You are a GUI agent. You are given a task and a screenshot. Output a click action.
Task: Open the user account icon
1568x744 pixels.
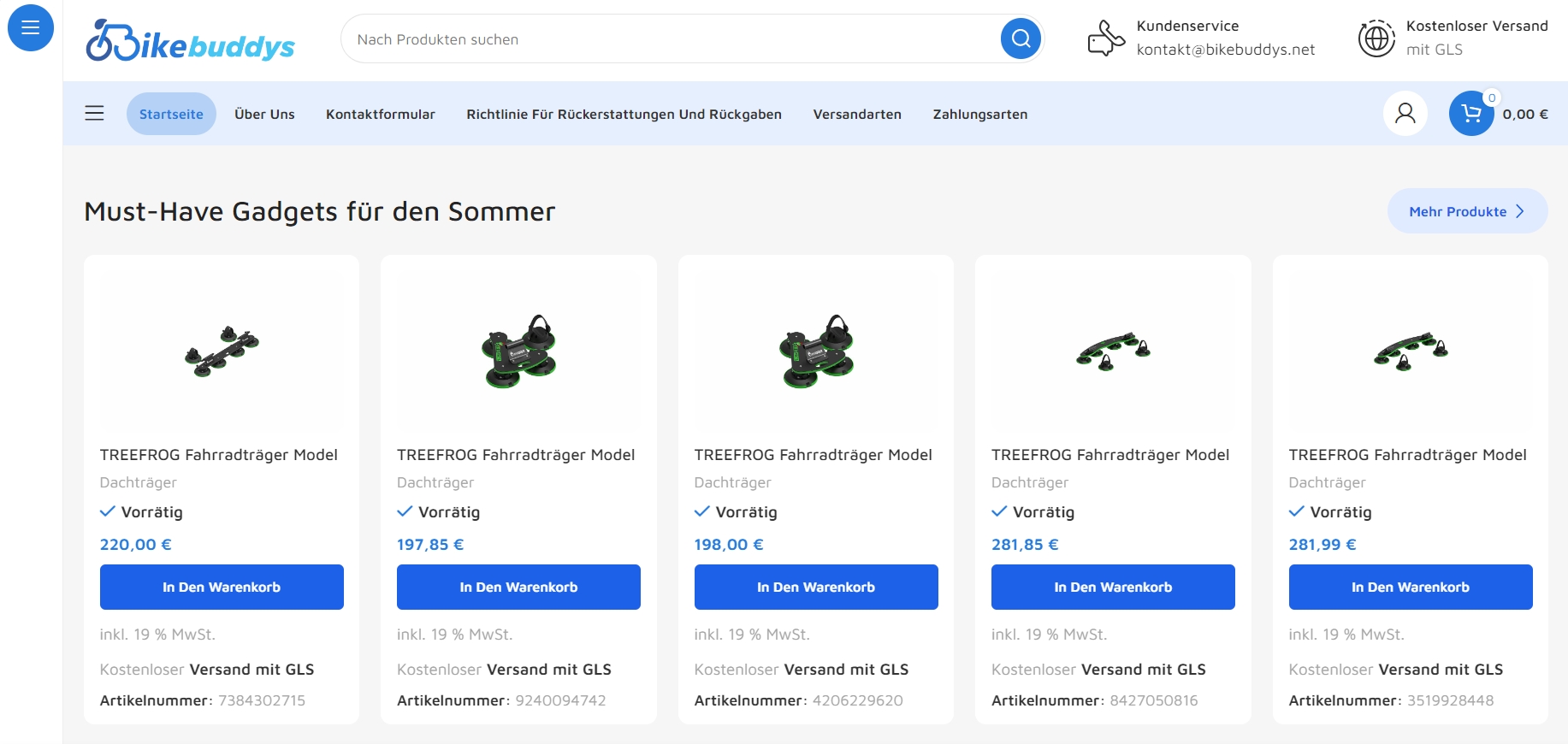pyautogui.click(x=1405, y=114)
